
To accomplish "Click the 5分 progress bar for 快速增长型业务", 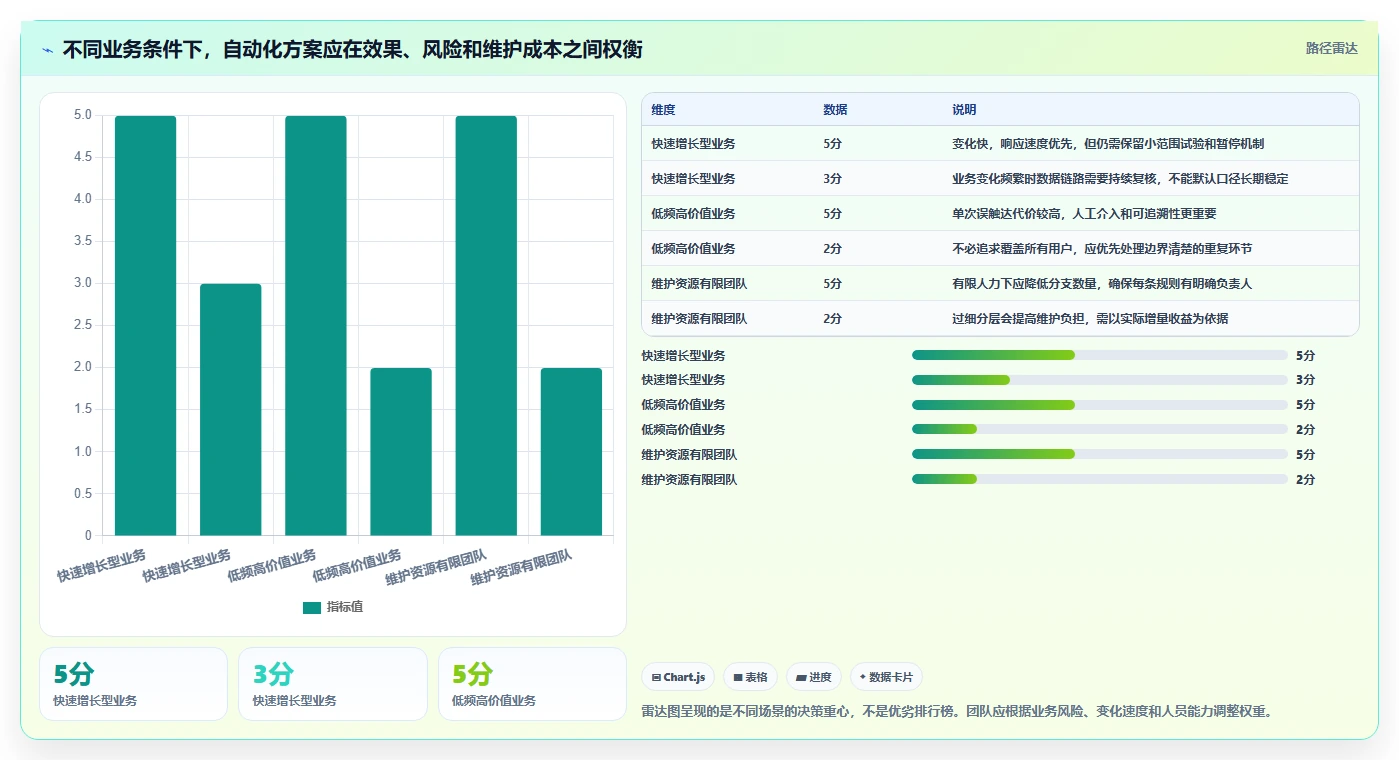I will pyautogui.click(x=1099, y=355).
